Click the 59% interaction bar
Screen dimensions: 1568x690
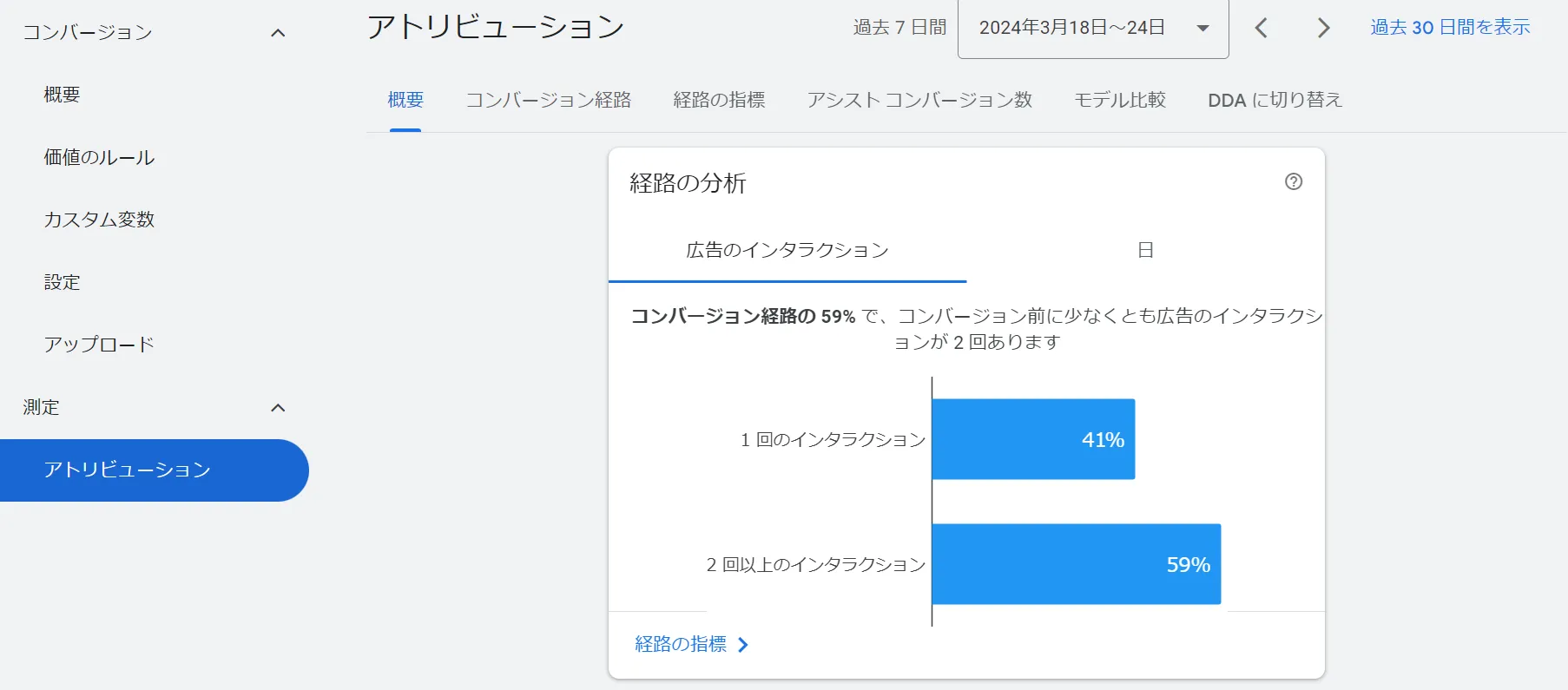tap(1076, 564)
